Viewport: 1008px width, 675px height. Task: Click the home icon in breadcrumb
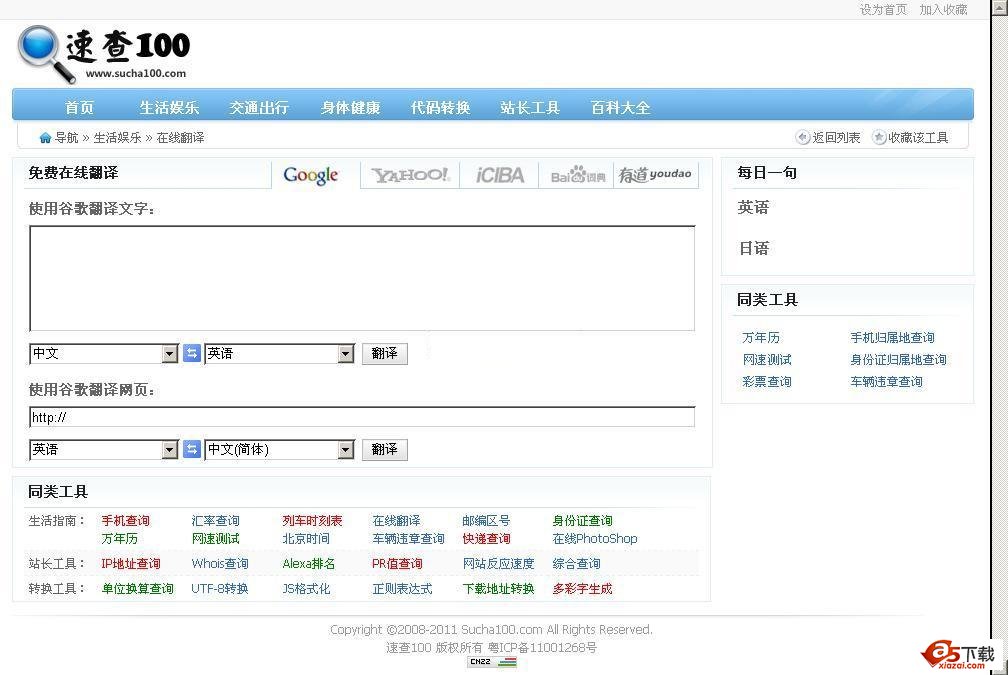pyautogui.click(x=45, y=138)
